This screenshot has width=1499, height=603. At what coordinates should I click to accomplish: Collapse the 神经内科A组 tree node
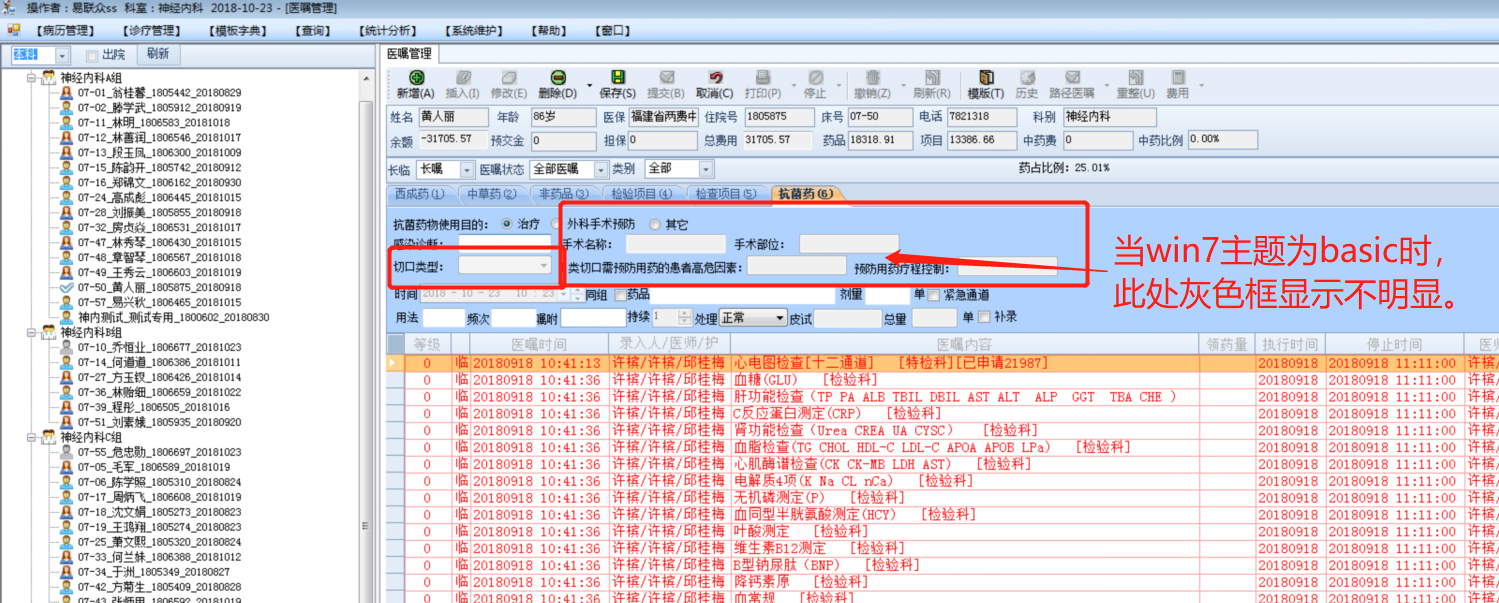tap(31, 78)
